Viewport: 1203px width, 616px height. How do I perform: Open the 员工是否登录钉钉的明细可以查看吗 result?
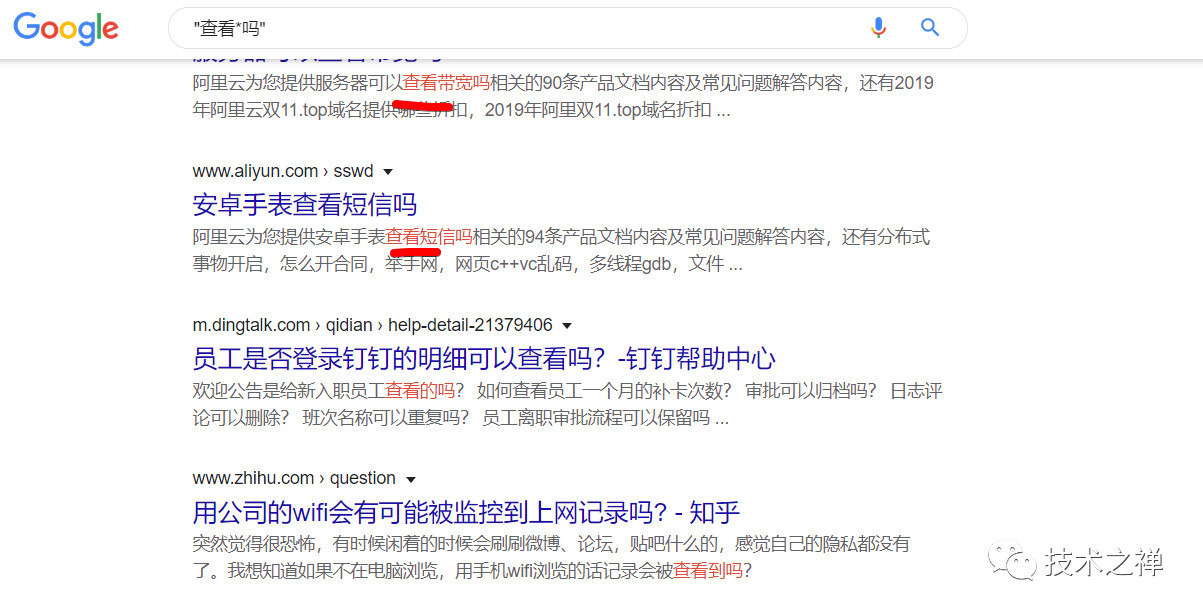click(484, 358)
